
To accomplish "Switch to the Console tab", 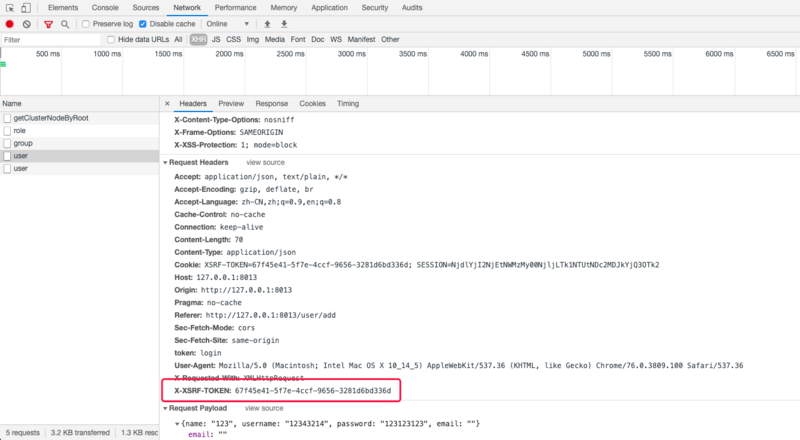I will point(105,8).
